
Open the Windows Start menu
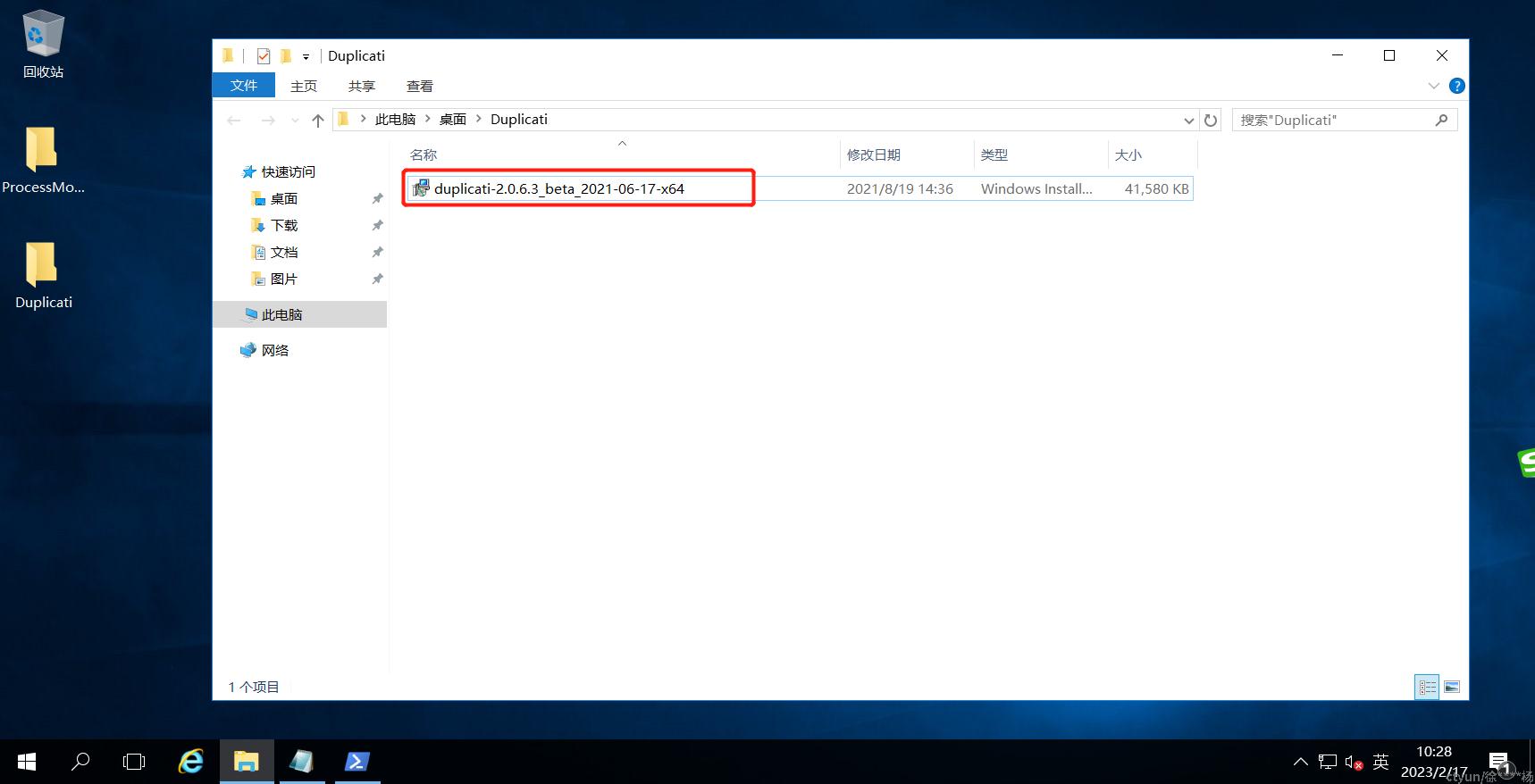click(x=27, y=762)
